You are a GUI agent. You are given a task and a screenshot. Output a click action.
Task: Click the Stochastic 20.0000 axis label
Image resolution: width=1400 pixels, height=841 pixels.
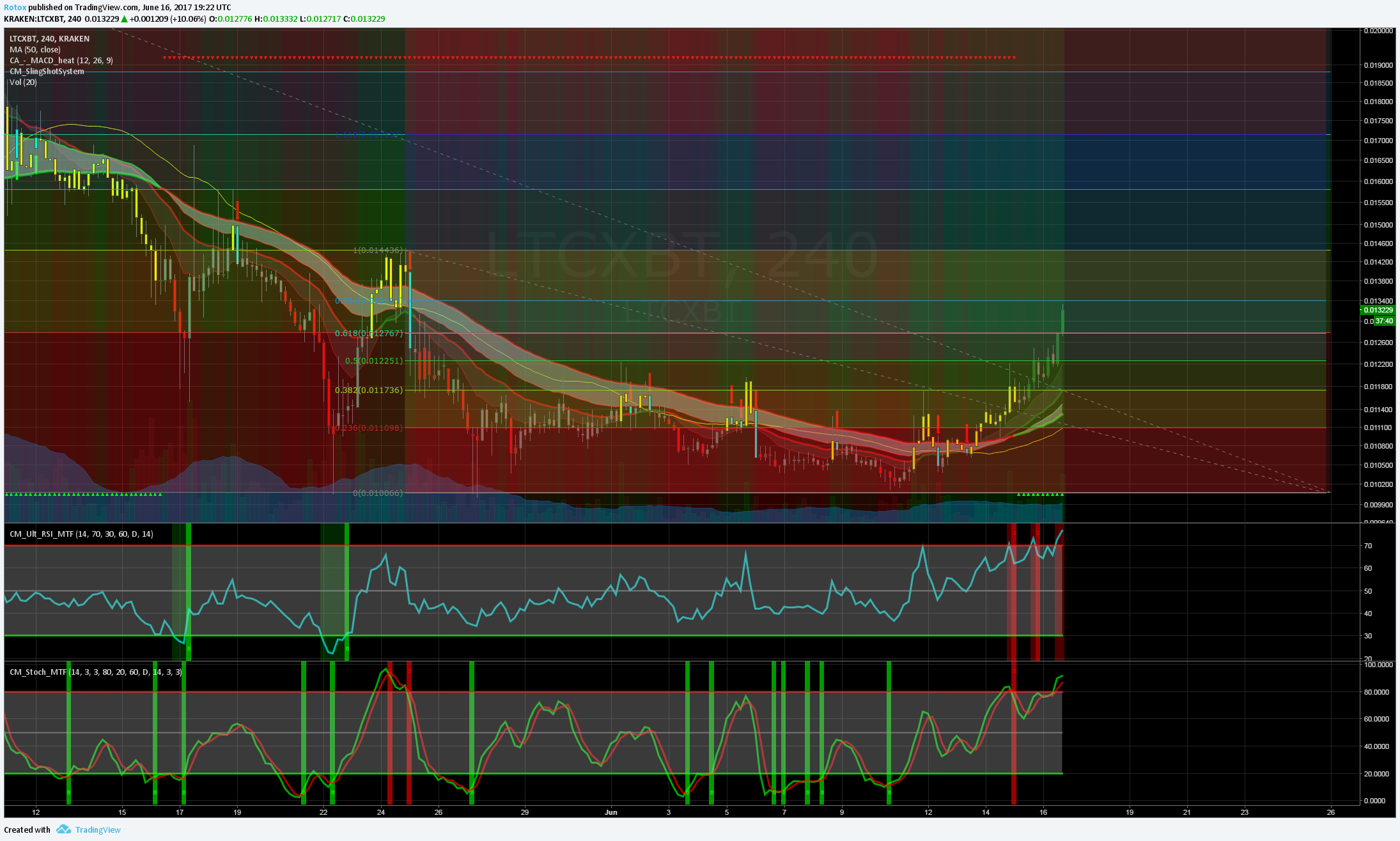point(1376,774)
